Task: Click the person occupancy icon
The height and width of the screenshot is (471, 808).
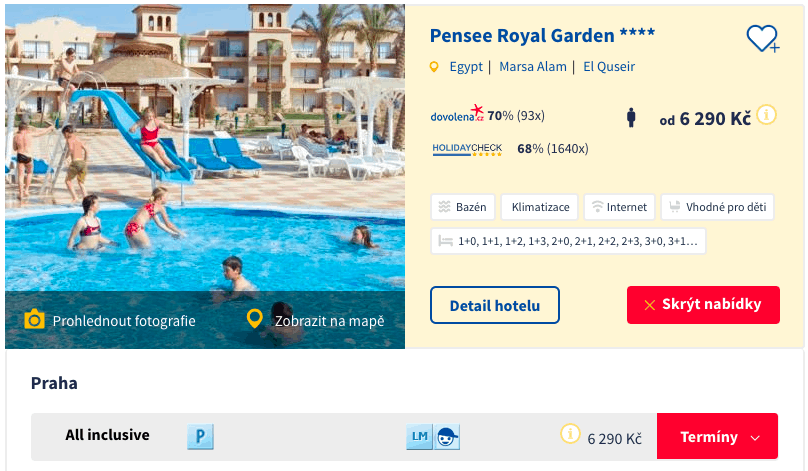Action: 631,117
